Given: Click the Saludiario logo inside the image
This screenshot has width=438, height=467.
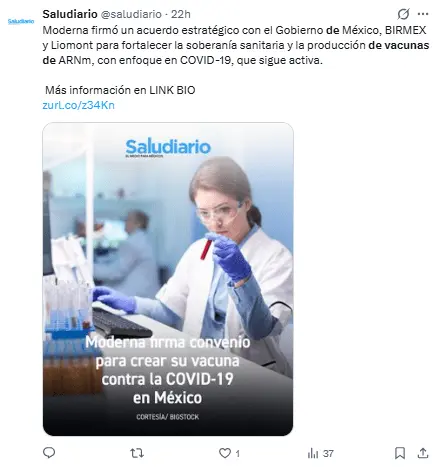Looking at the screenshot, I should pos(168,147).
